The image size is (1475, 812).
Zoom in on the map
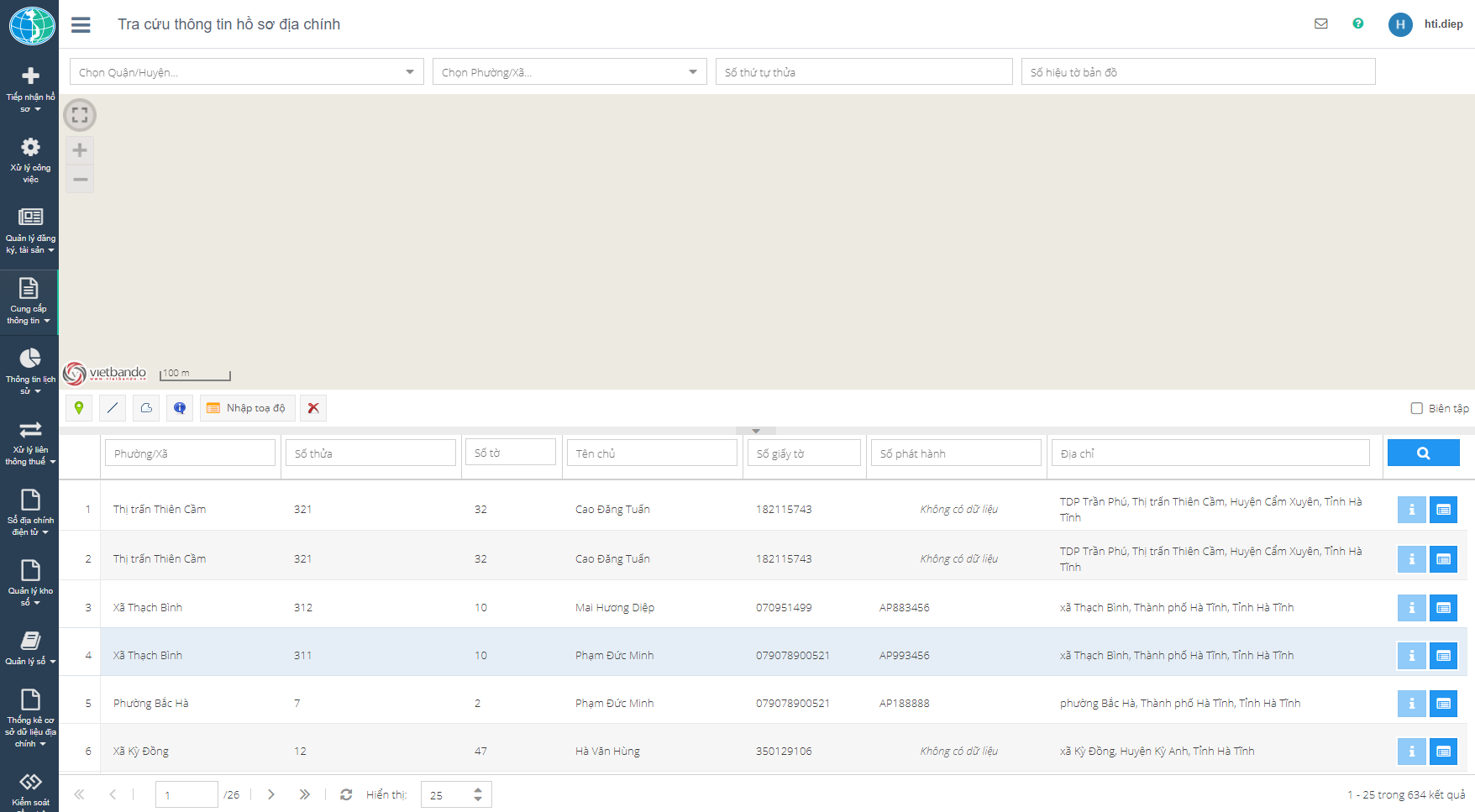click(80, 150)
